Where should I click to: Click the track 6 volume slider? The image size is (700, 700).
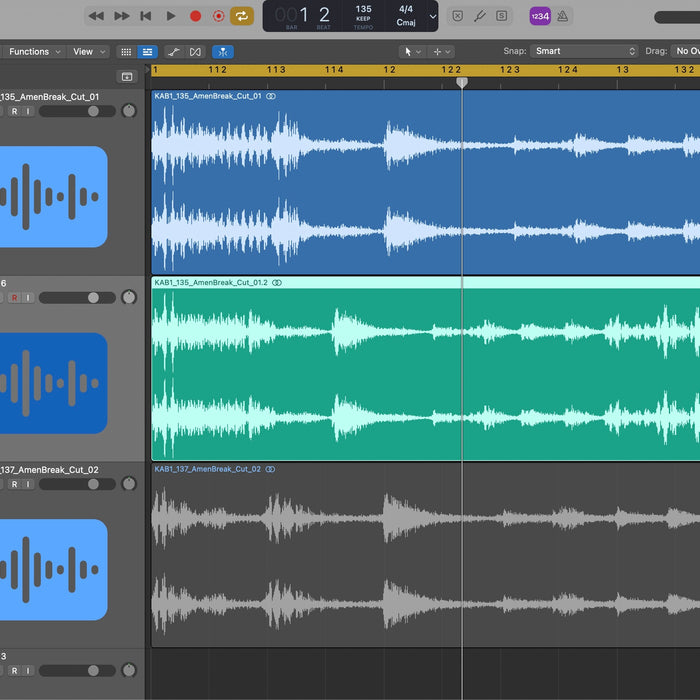point(77,298)
